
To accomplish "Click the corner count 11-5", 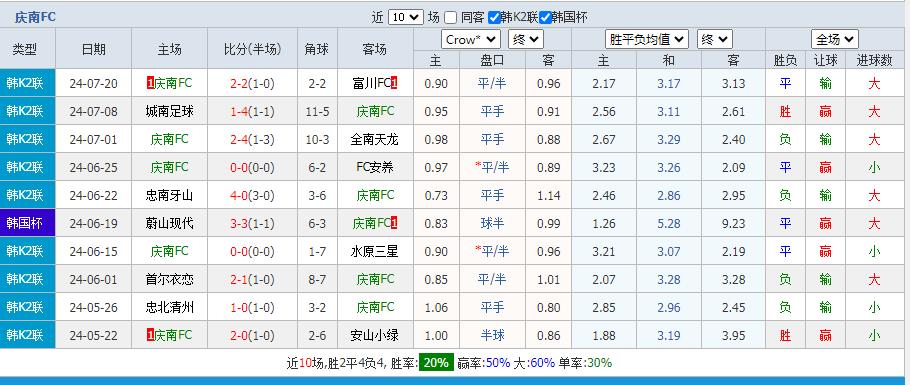I will 317,111.
